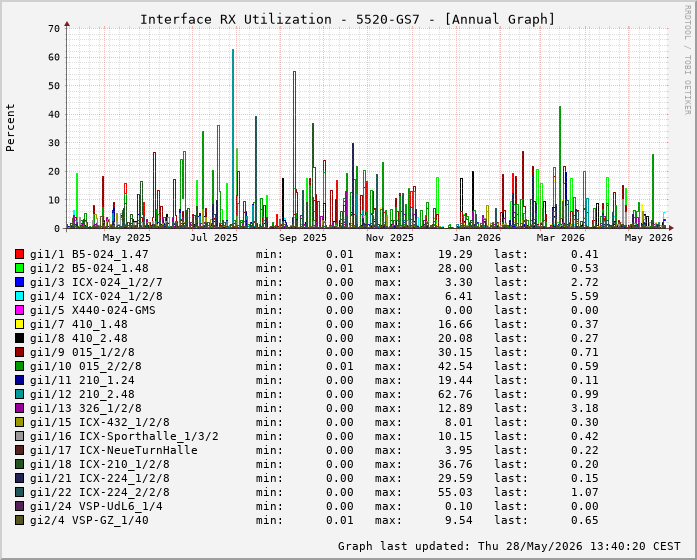Click the green swatch for gi1/2 B5-024_1.48
This screenshot has height=560, width=697.
[x=19, y=268]
